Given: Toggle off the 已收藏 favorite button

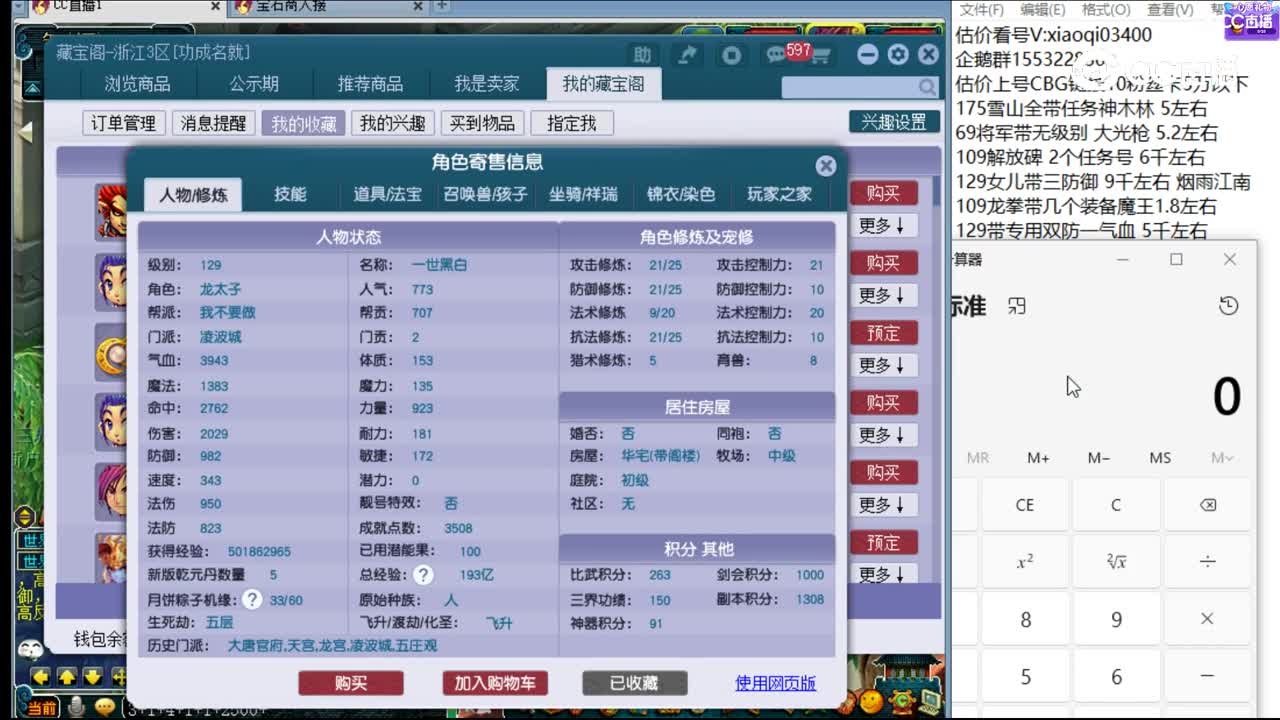Looking at the screenshot, I should pos(634,682).
